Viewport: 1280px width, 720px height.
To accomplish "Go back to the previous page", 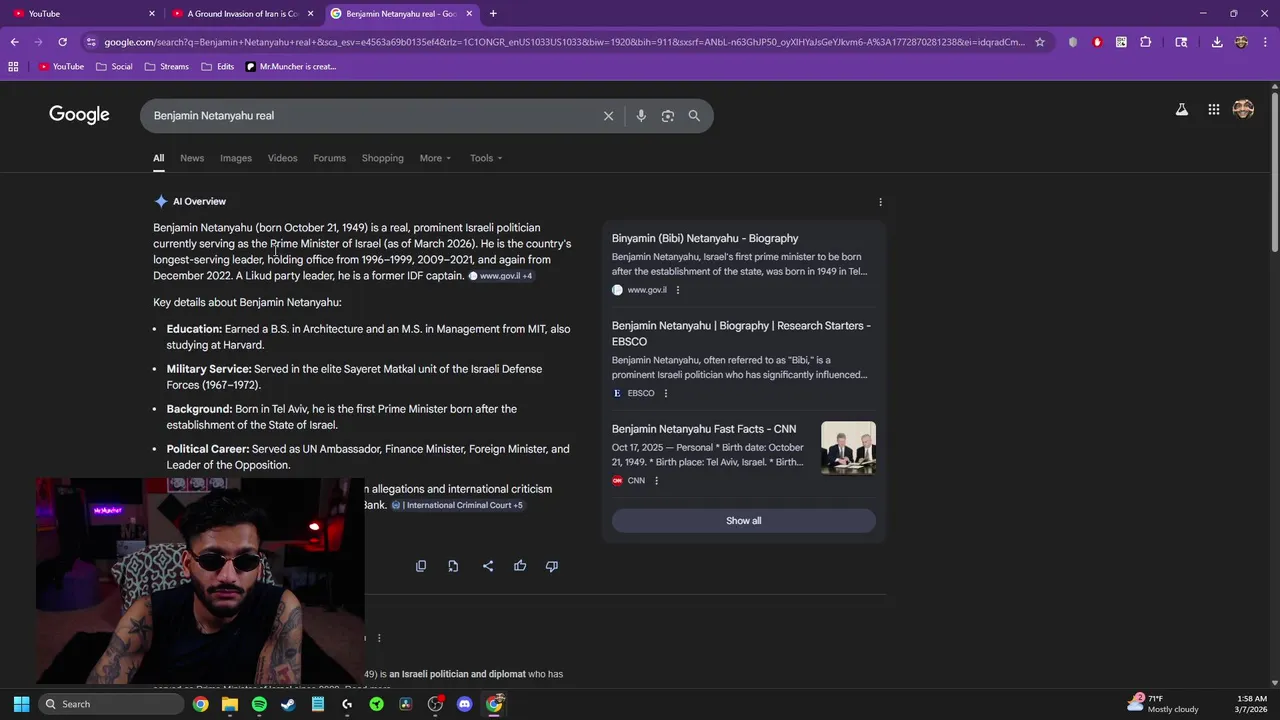I will click(x=14, y=42).
